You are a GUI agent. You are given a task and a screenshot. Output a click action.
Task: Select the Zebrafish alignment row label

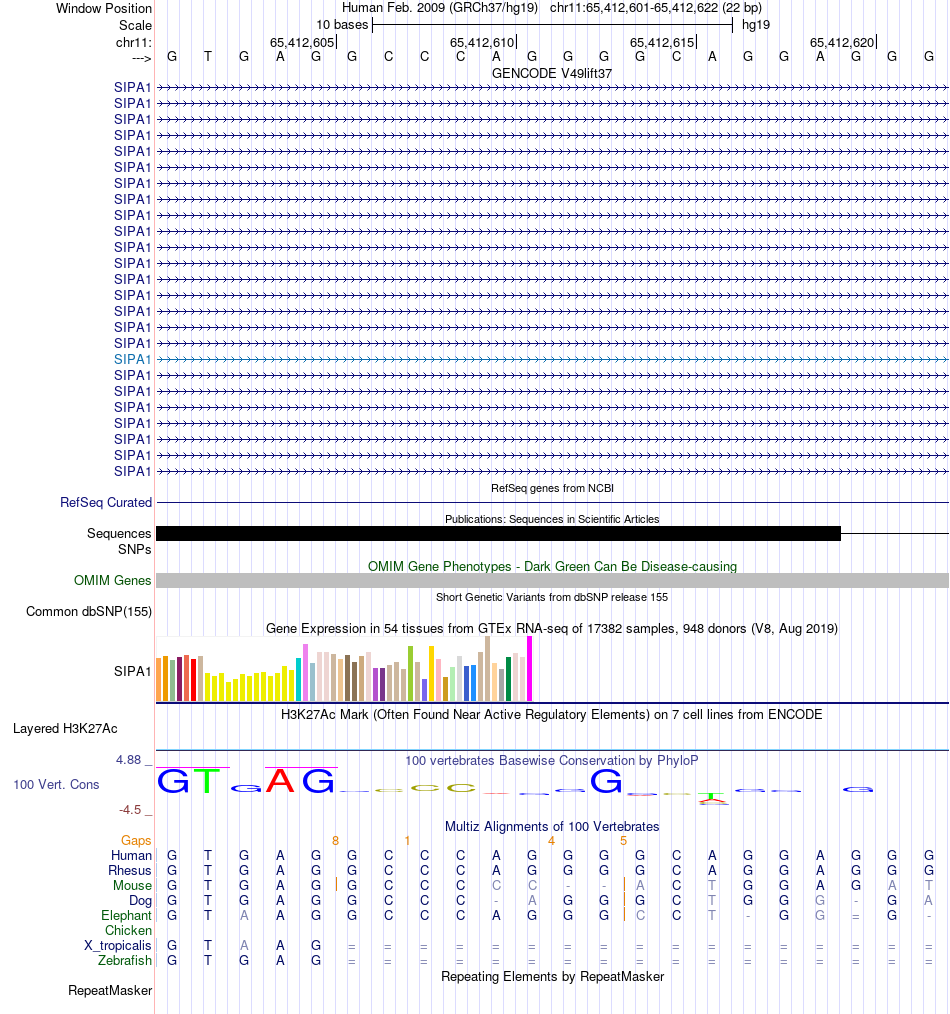tap(125, 960)
